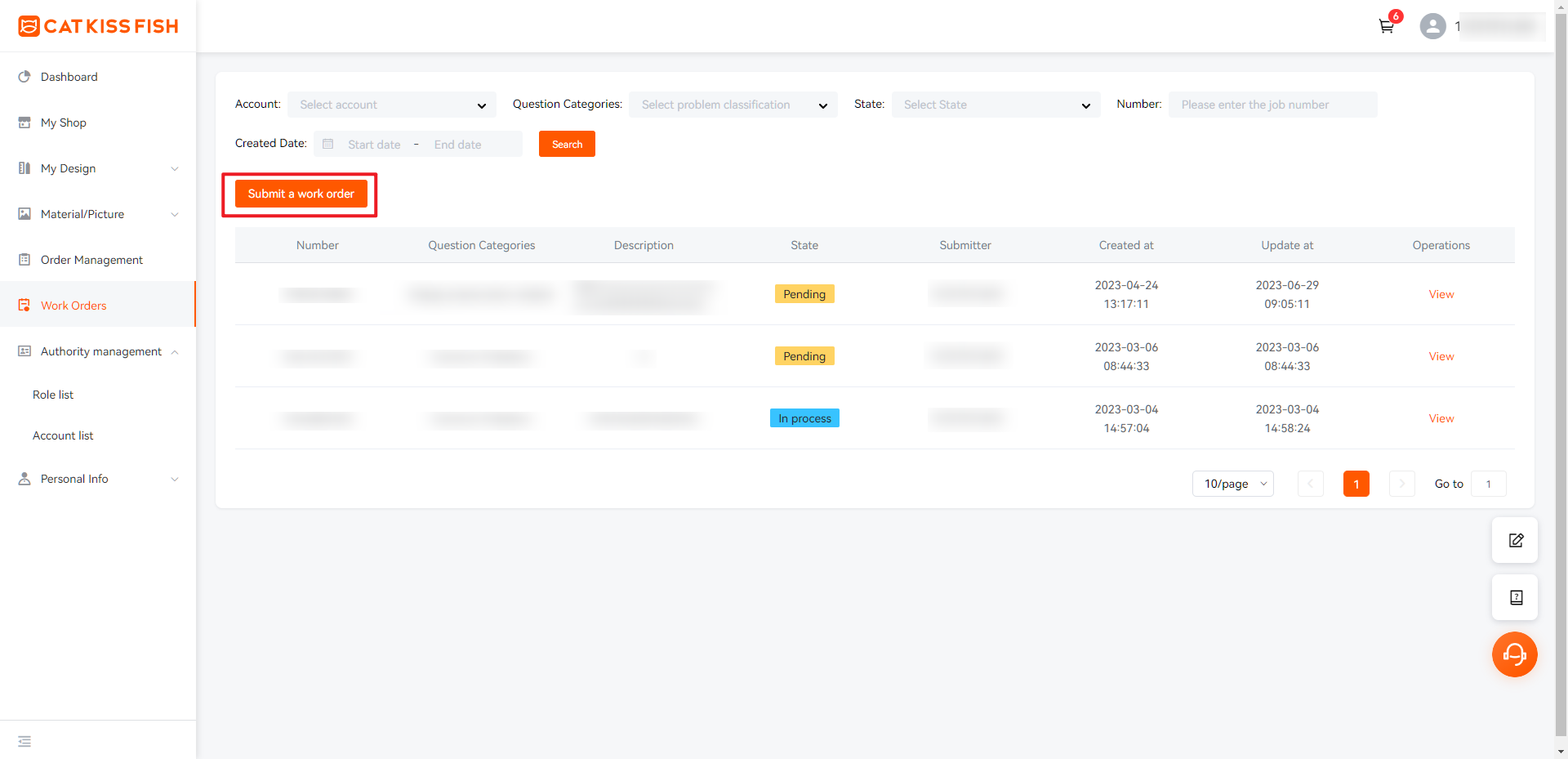
Task: Go to the next page arrow
Action: click(x=1402, y=484)
